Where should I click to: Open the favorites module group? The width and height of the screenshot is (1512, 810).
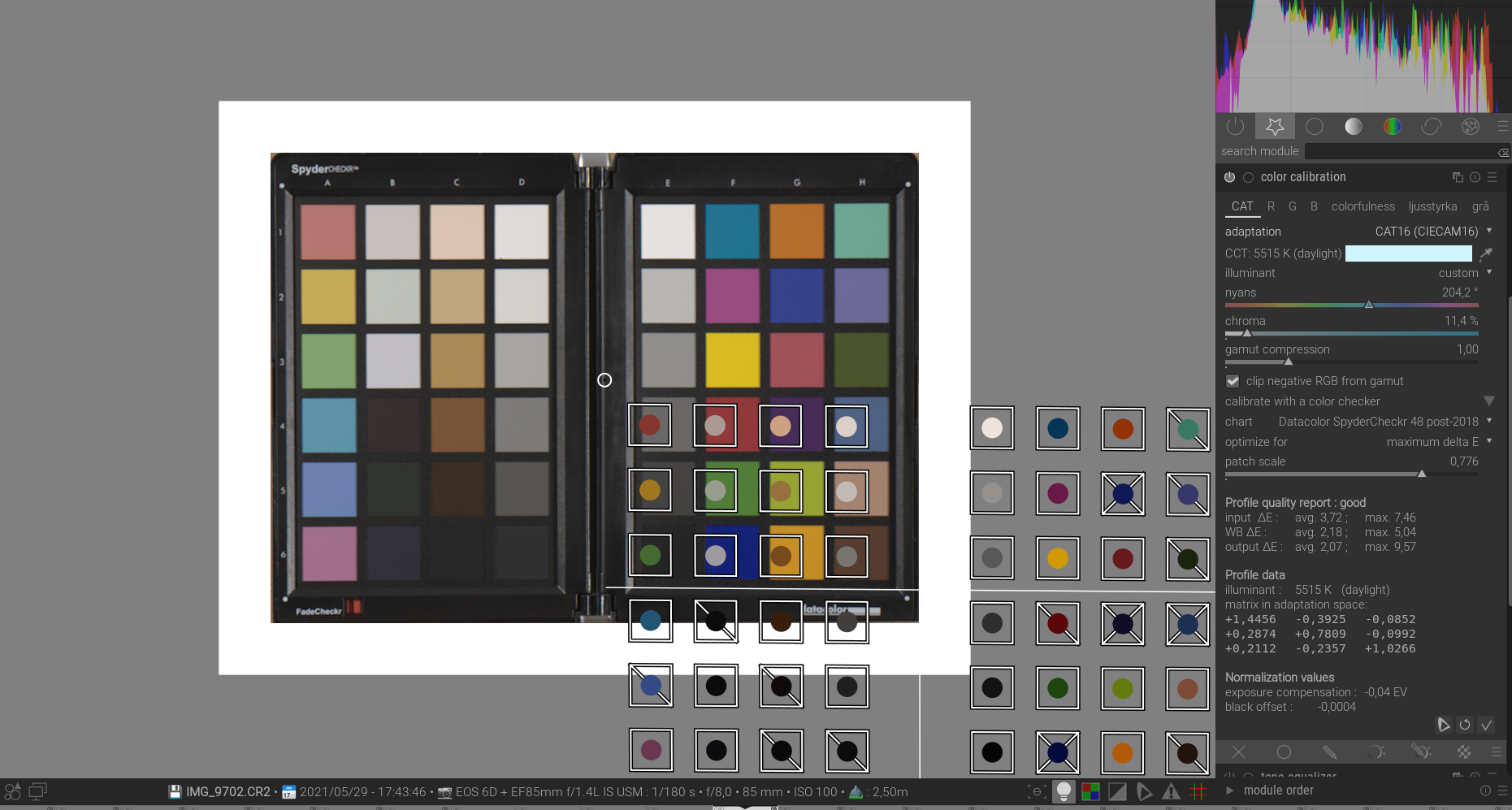[1275, 127]
